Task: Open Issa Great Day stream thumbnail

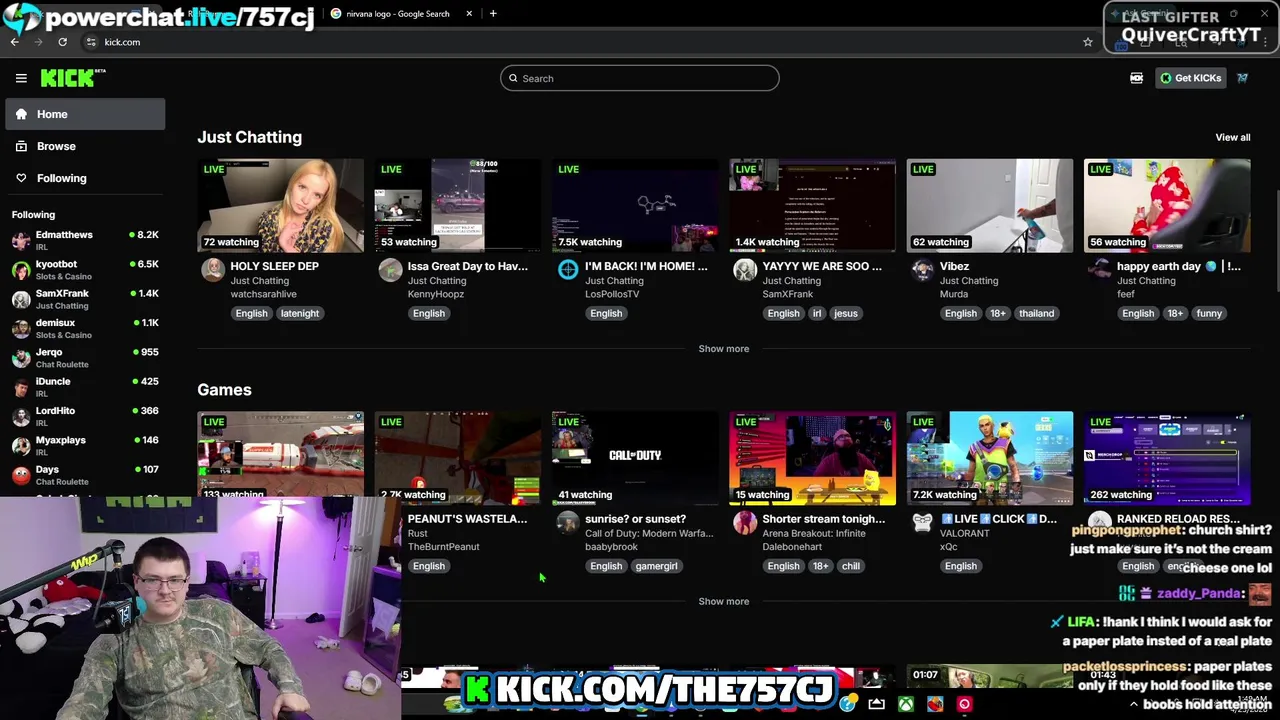Action: 458,205
